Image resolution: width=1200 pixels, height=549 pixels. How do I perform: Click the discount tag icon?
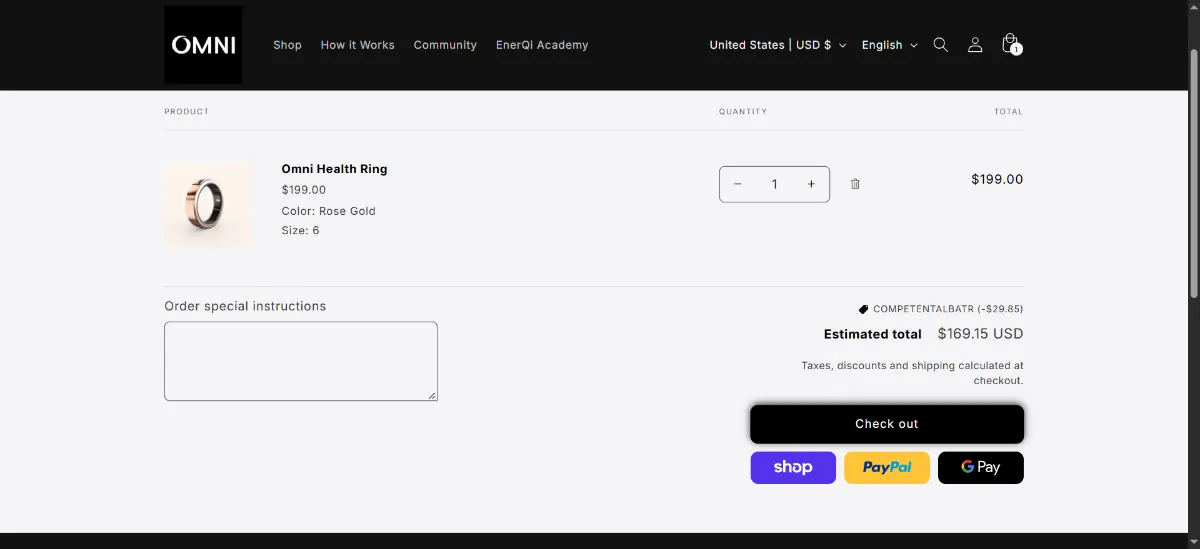pos(864,309)
